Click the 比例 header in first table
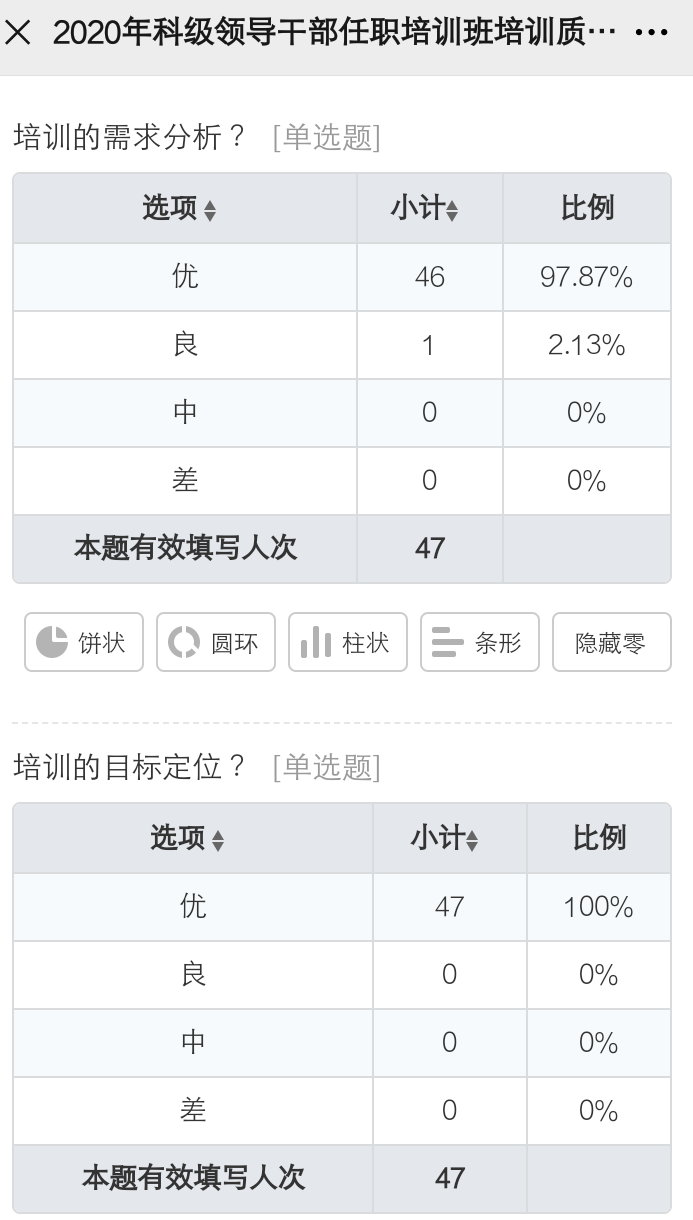Screen dimensions: 693x1220 click(x=587, y=208)
